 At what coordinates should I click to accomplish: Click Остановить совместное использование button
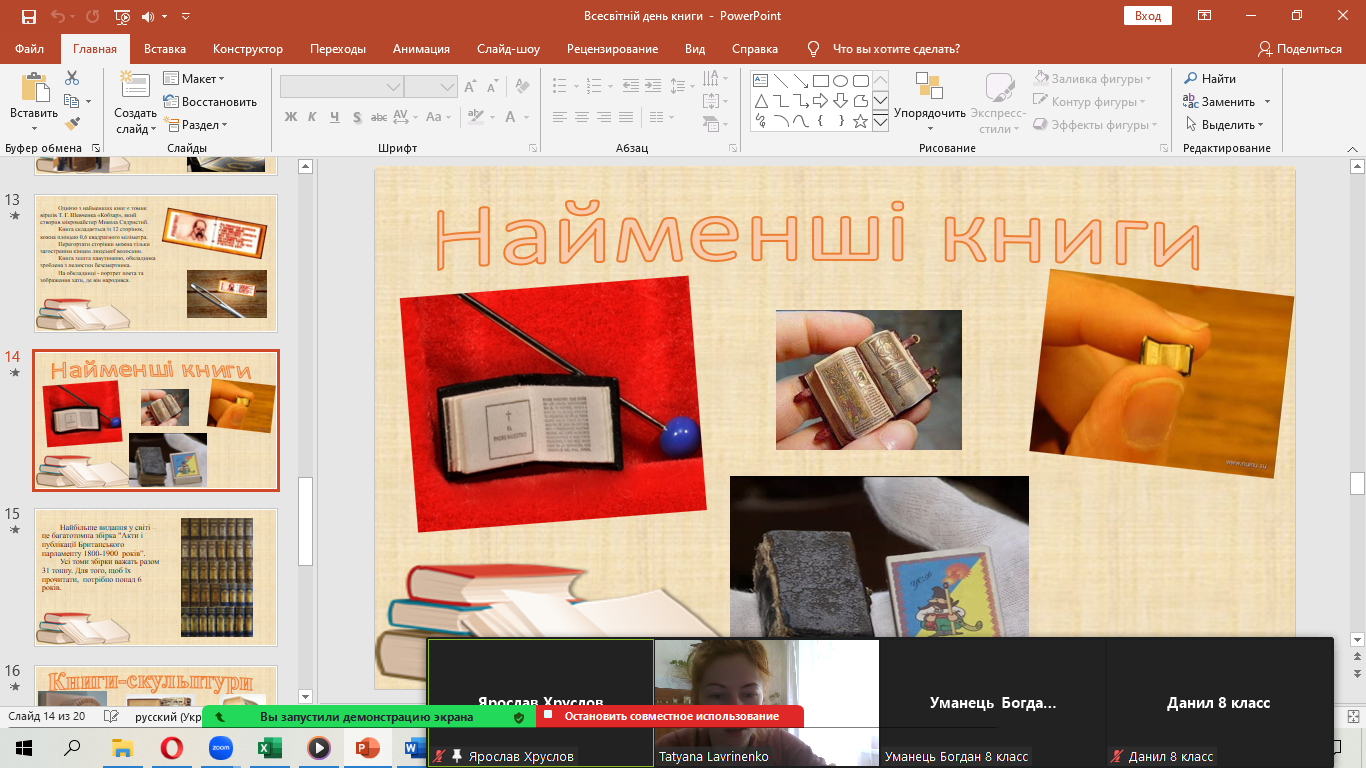pos(670,716)
